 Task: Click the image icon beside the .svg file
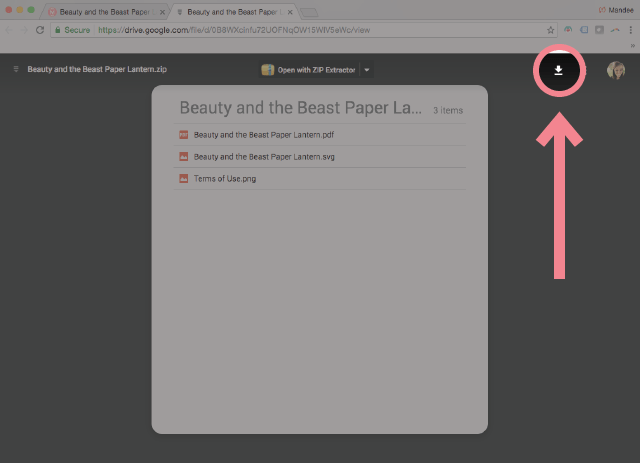[184, 157]
